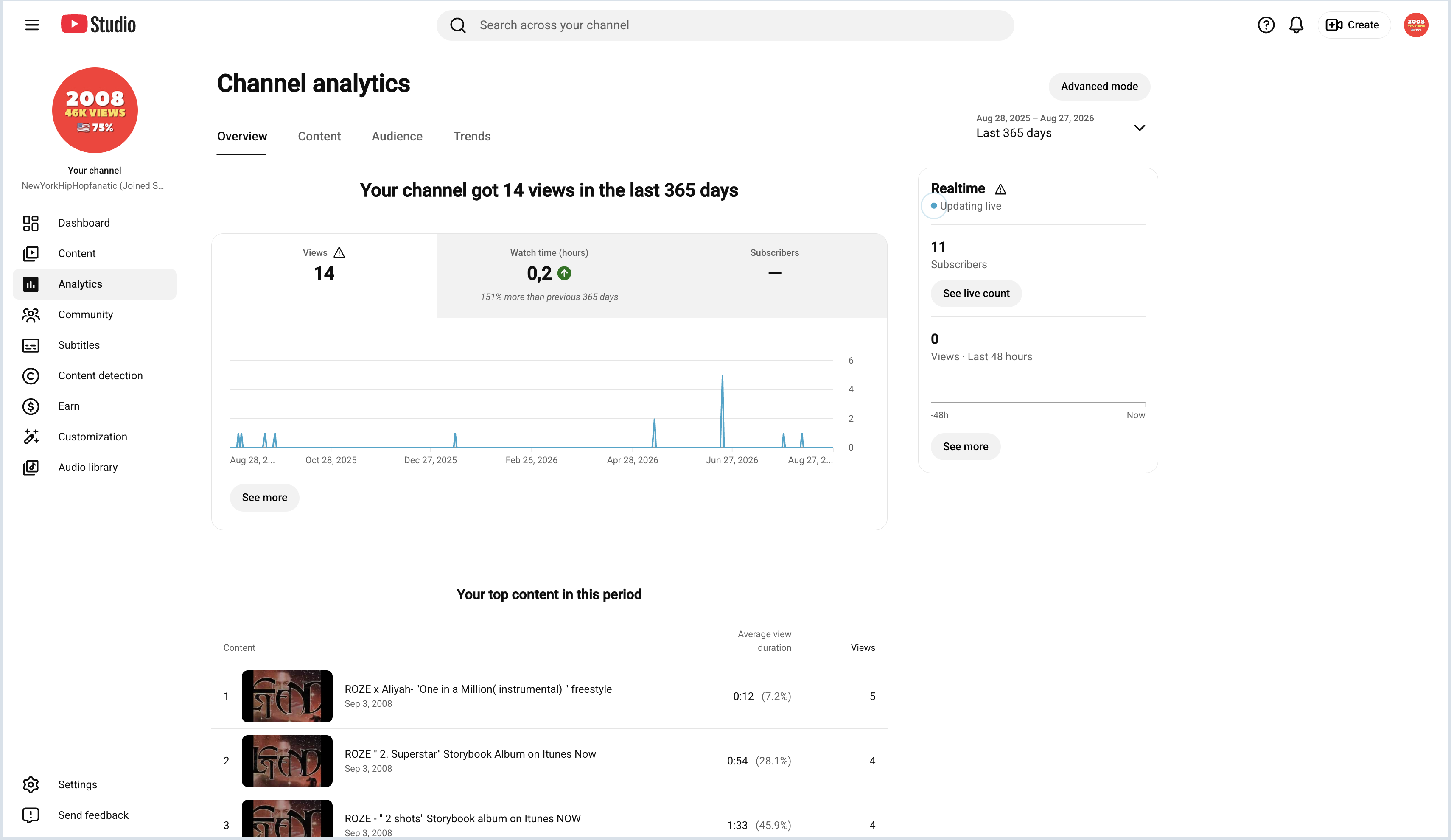Click the YouTube Studio logo

pos(98,24)
